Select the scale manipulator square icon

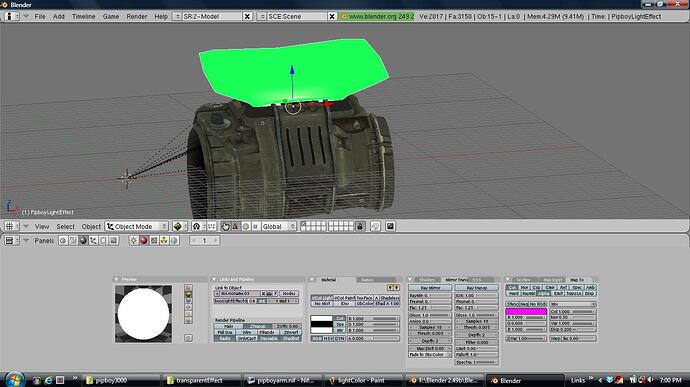point(255,226)
